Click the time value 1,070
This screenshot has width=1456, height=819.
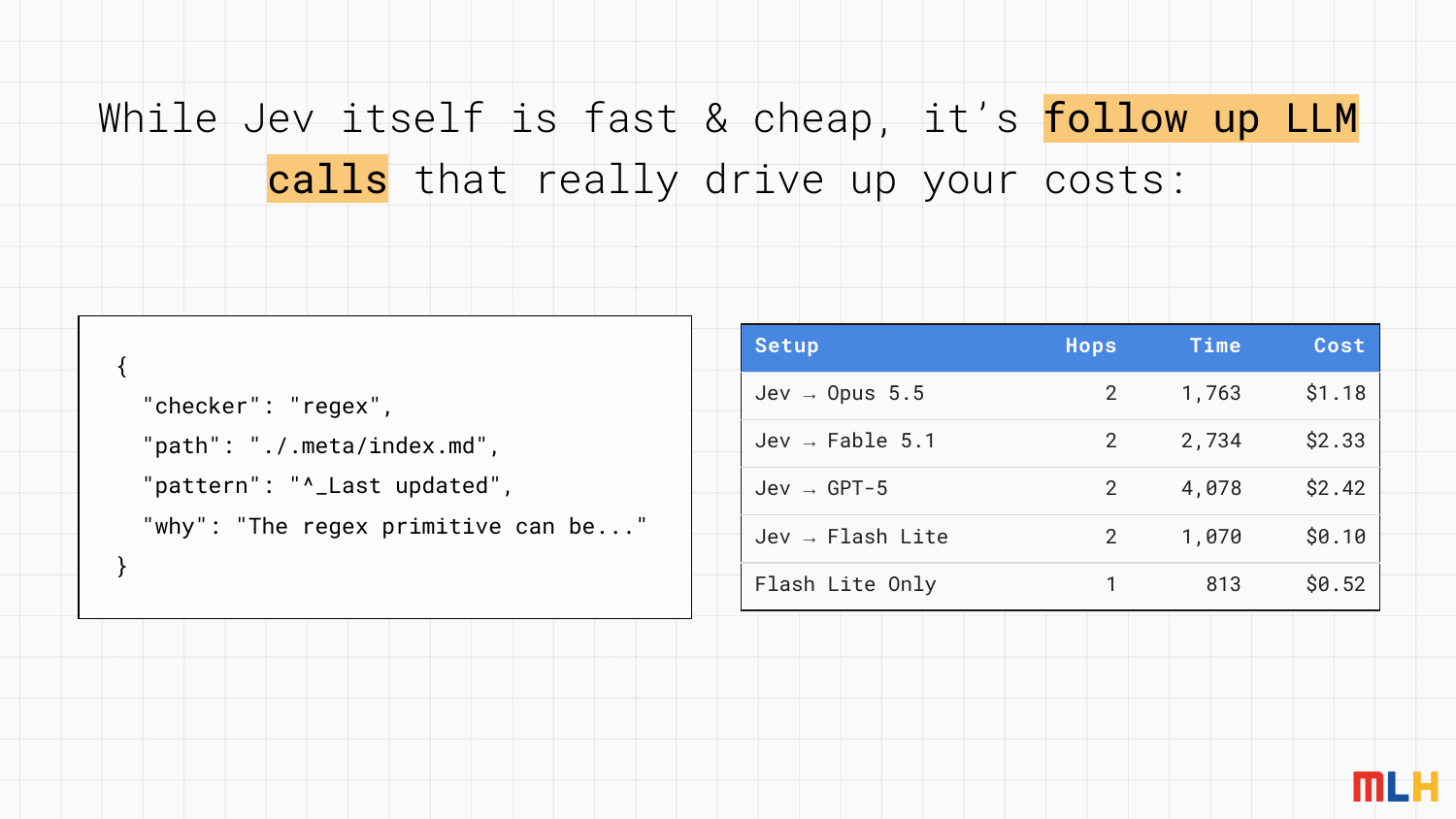(1211, 538)
